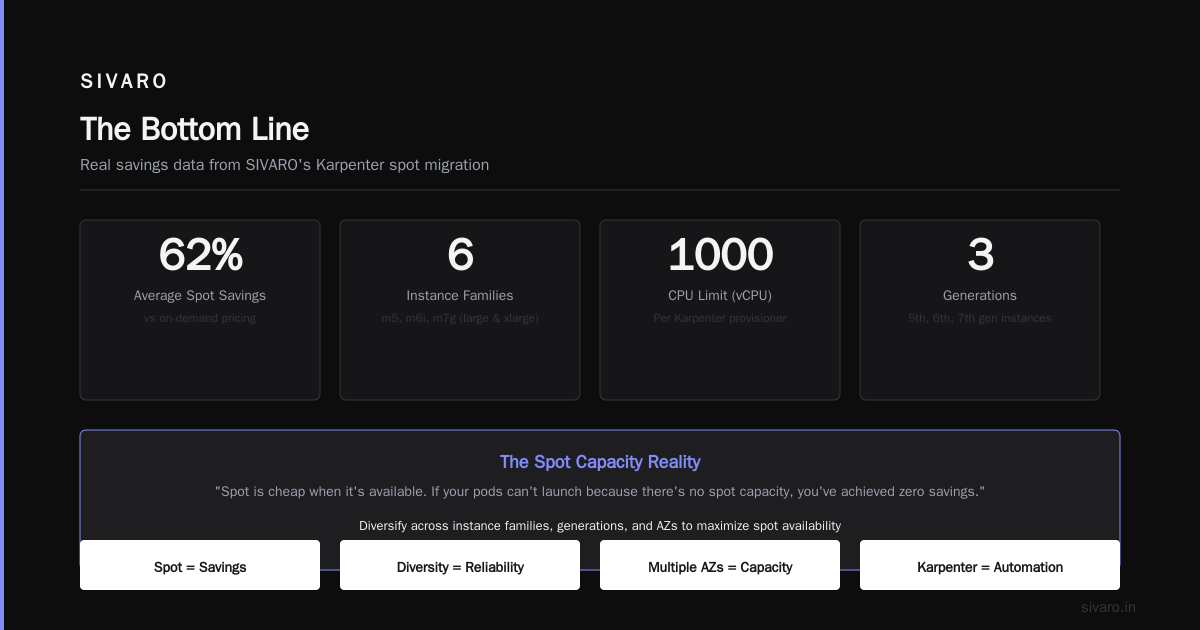
Task: Click the 'Spot = Savings' button
Action: point(200,566)
